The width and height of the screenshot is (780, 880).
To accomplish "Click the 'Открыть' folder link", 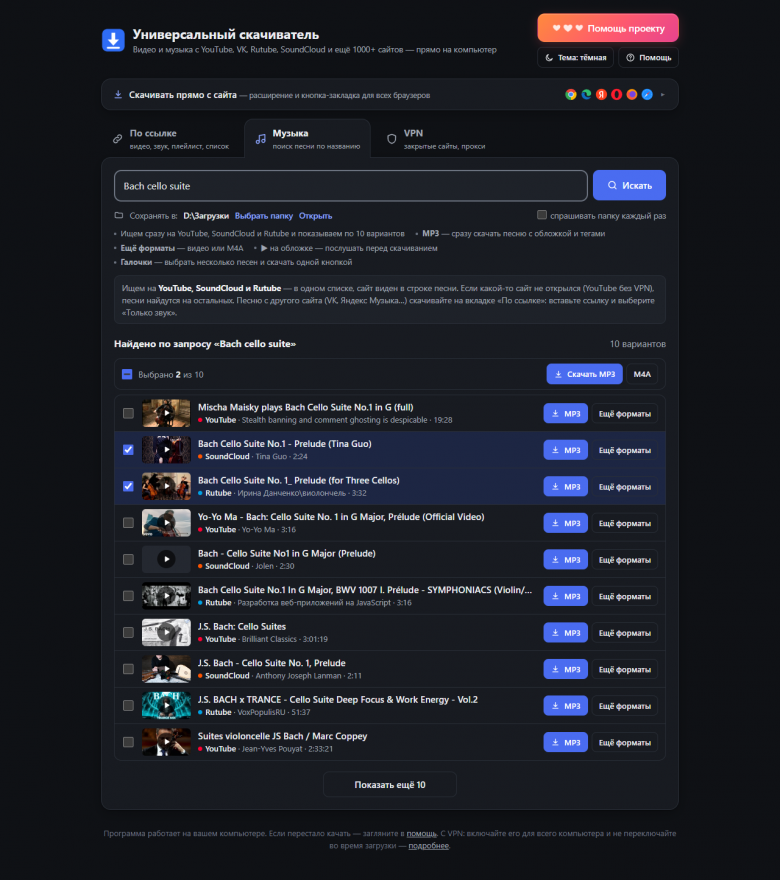I will click(x=315, y=216).
